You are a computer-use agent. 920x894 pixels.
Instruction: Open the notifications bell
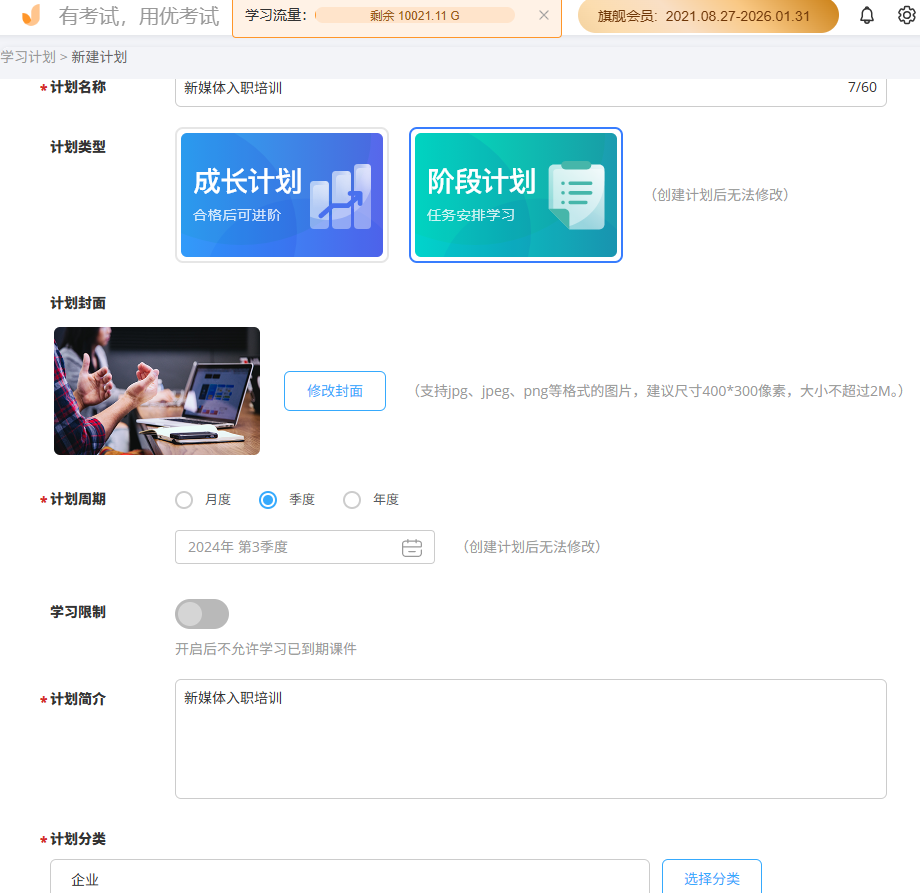pyautogui.click(x=866, y=15)
